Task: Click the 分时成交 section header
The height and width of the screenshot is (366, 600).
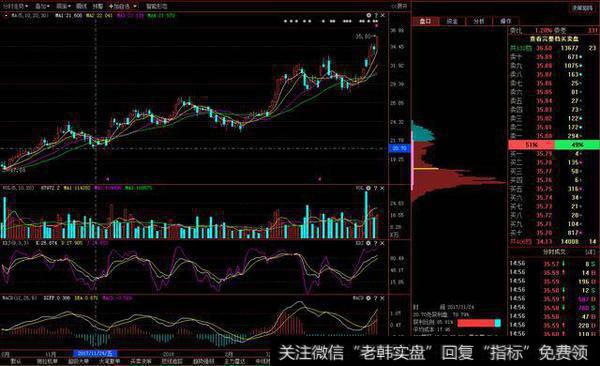Action: pos(554,252)
